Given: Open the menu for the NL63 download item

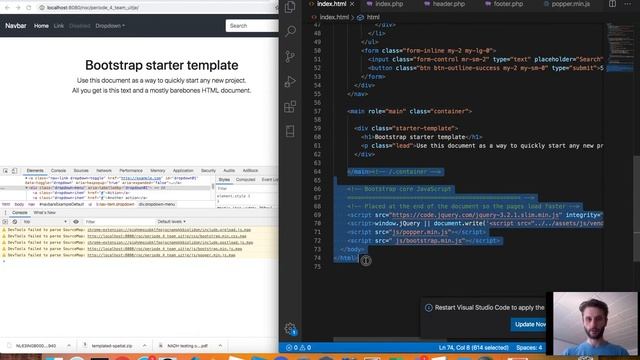Looking at the screenshot, I should (x=69, y=346).
